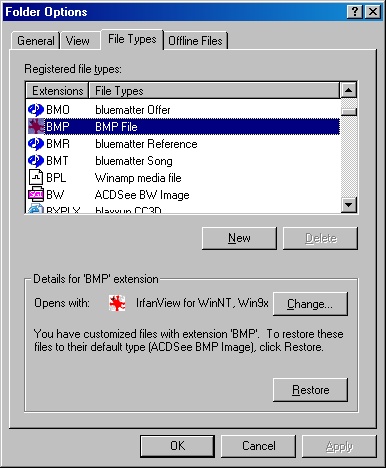The width and height of the screenshot is (386, 468).
Task: Click the context help question mark button
Action: pos(355,12)
